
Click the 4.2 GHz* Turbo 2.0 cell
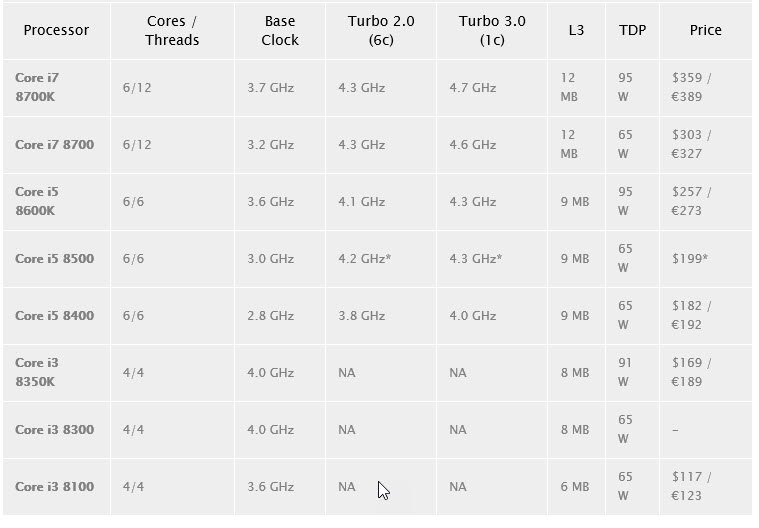pos(364,258)
